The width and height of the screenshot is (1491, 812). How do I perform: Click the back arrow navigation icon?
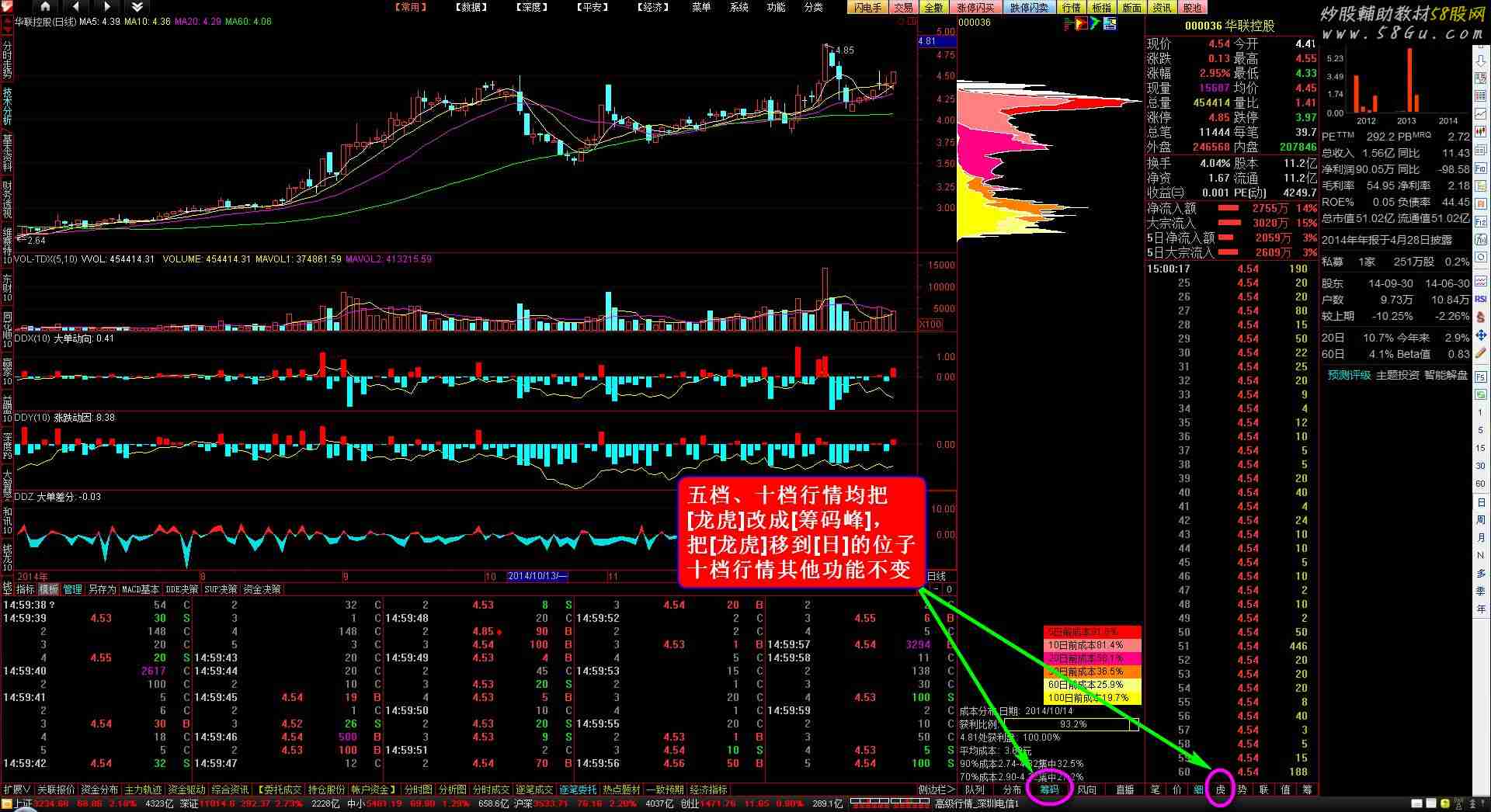[76, 7]
